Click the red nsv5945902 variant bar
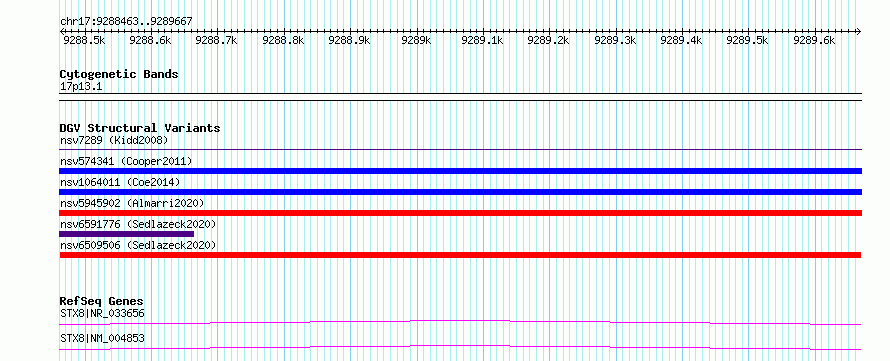890x361 pixels. click(x=460, y=213)
